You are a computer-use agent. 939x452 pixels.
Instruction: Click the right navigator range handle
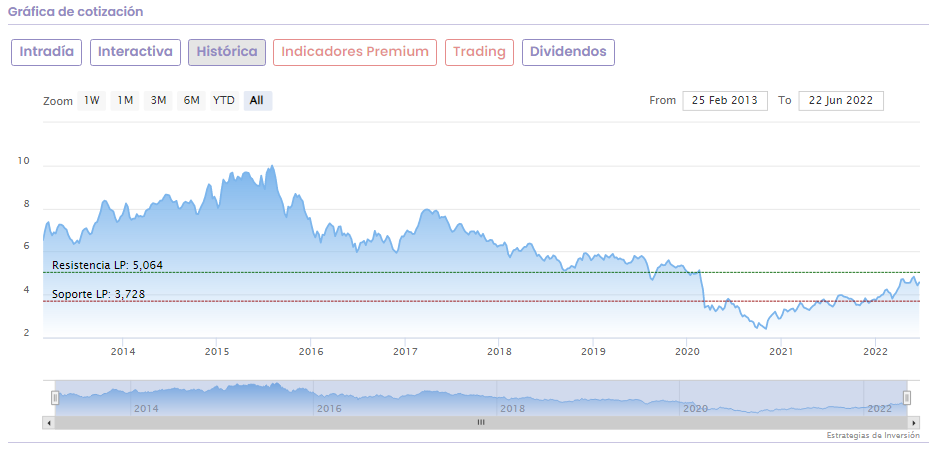pos(907,397)
